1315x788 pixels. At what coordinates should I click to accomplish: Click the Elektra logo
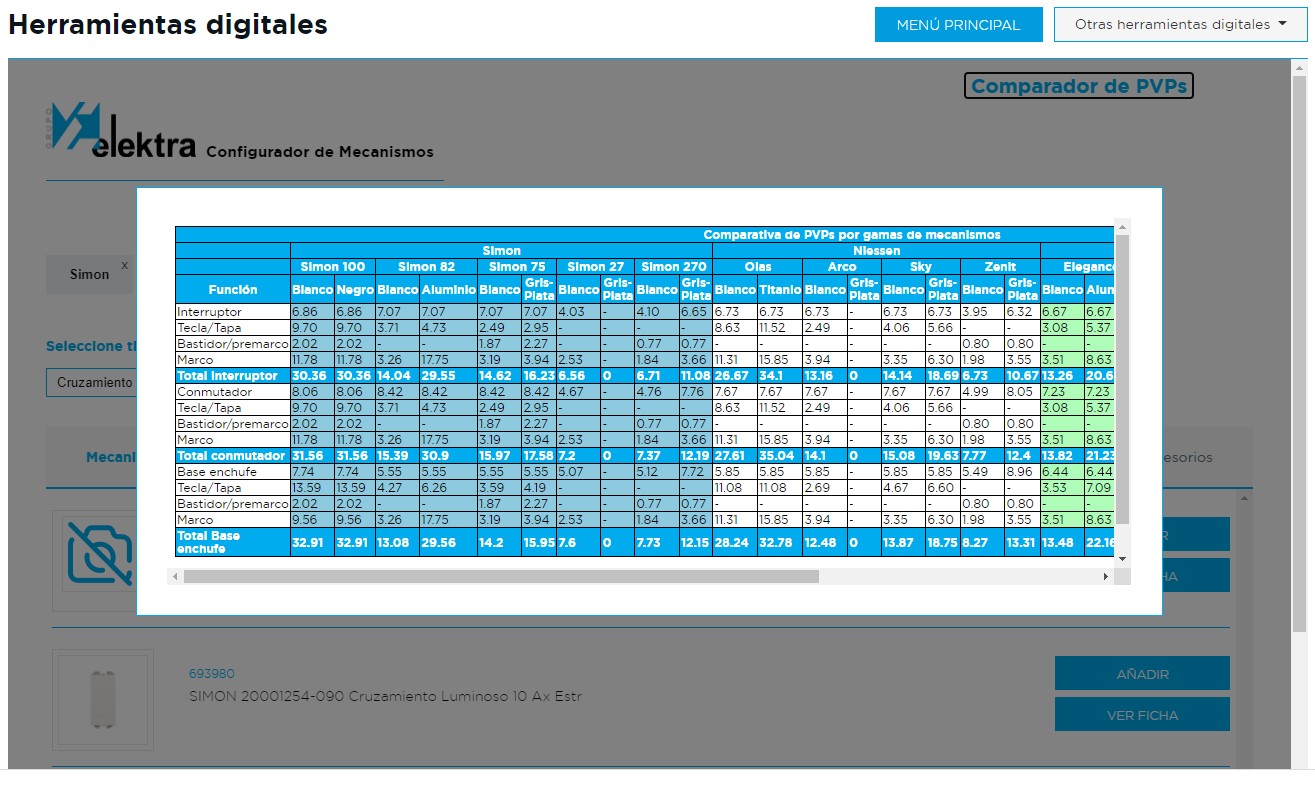pyautogui.click(x=121, y=131)
